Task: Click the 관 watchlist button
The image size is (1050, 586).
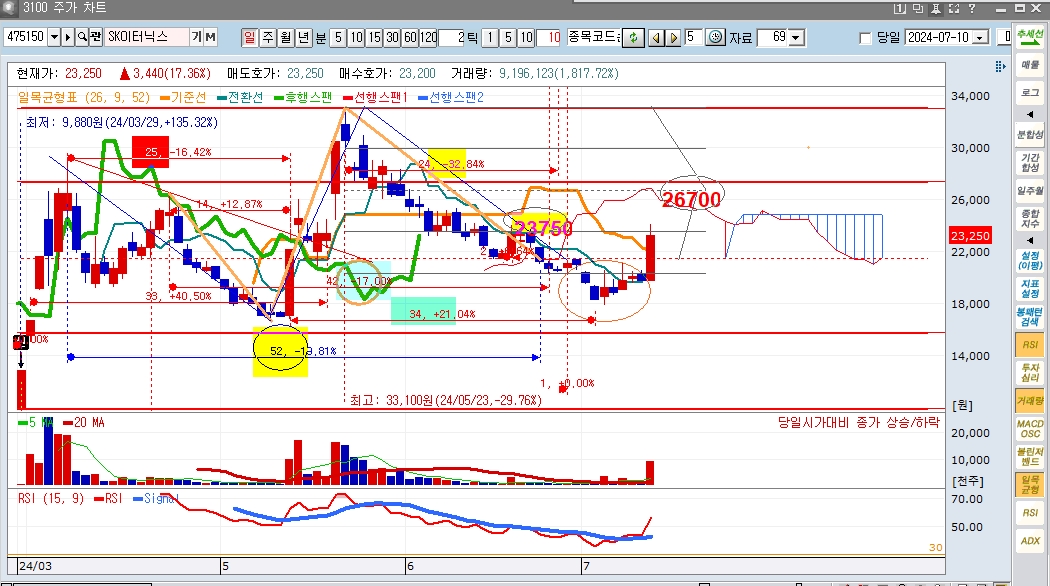Action: click(96, 37)
